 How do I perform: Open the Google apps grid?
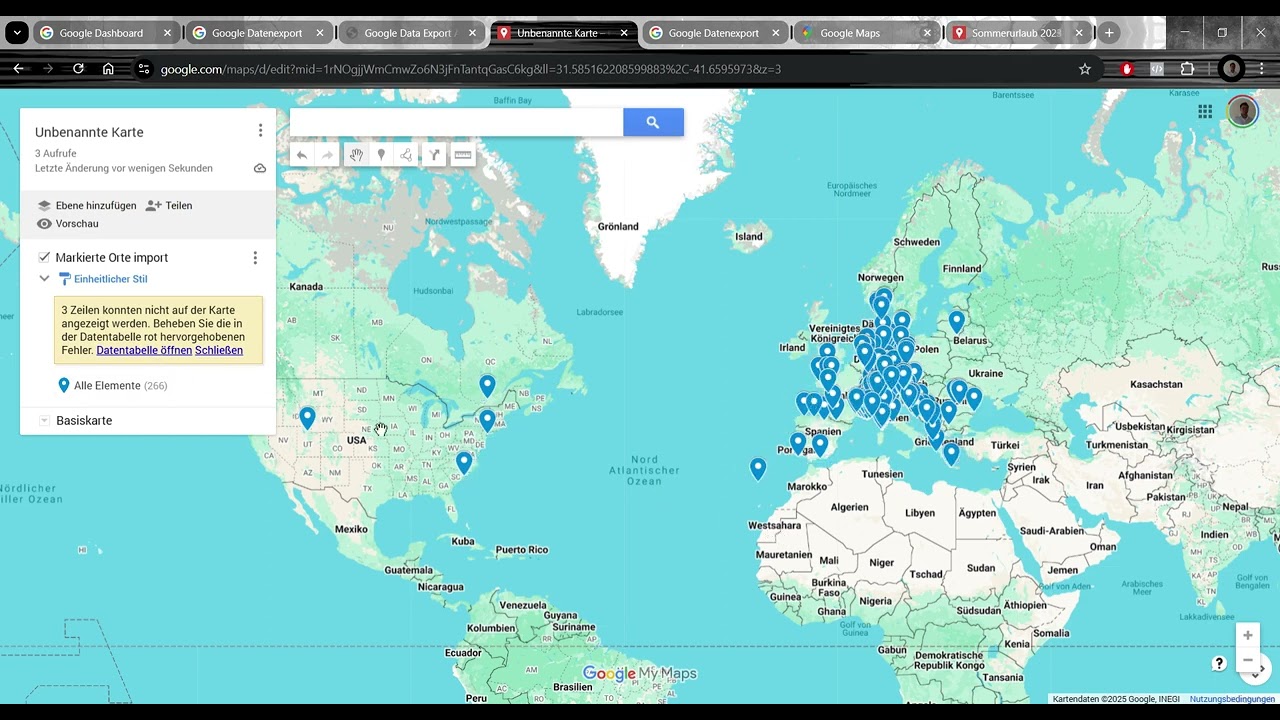[1205, 112]
